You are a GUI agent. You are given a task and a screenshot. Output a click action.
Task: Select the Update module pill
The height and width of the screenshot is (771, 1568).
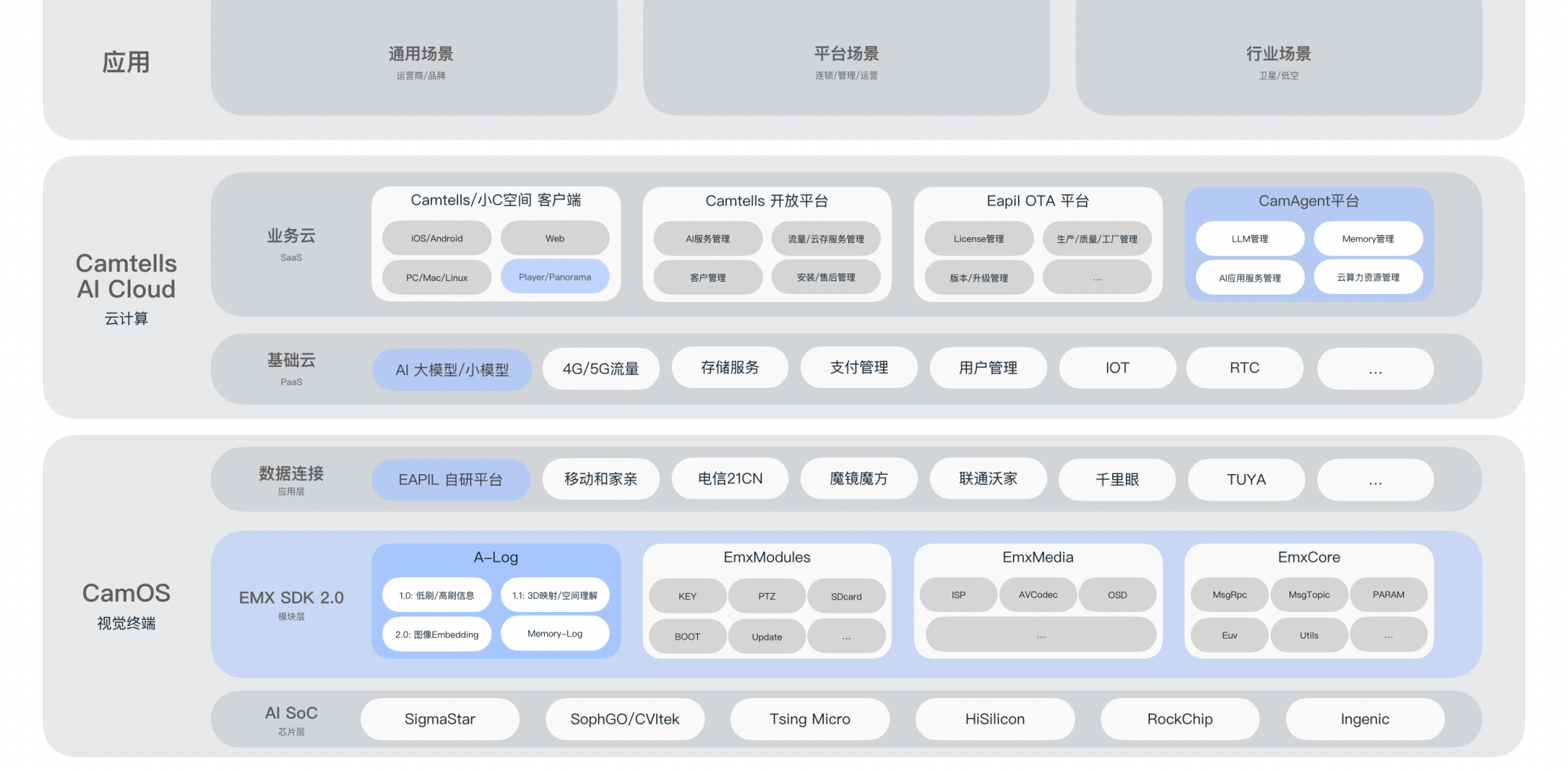(766, 636)
